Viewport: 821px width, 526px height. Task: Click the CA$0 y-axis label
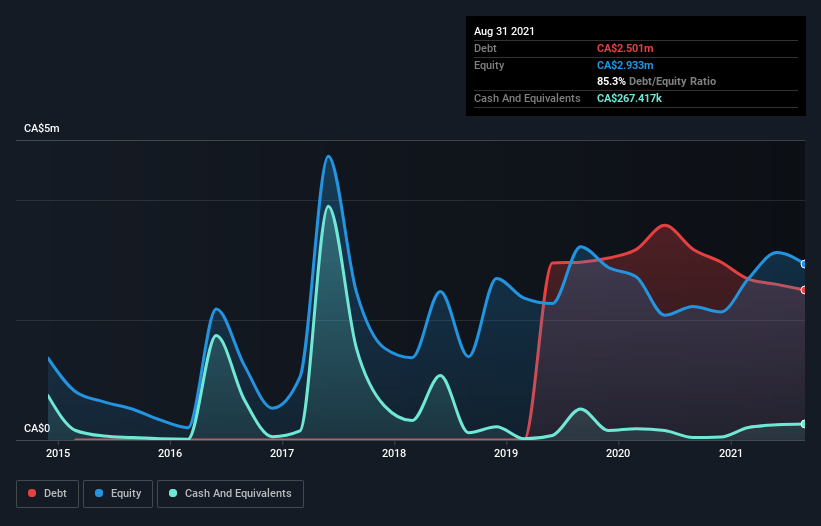(37, 428)
